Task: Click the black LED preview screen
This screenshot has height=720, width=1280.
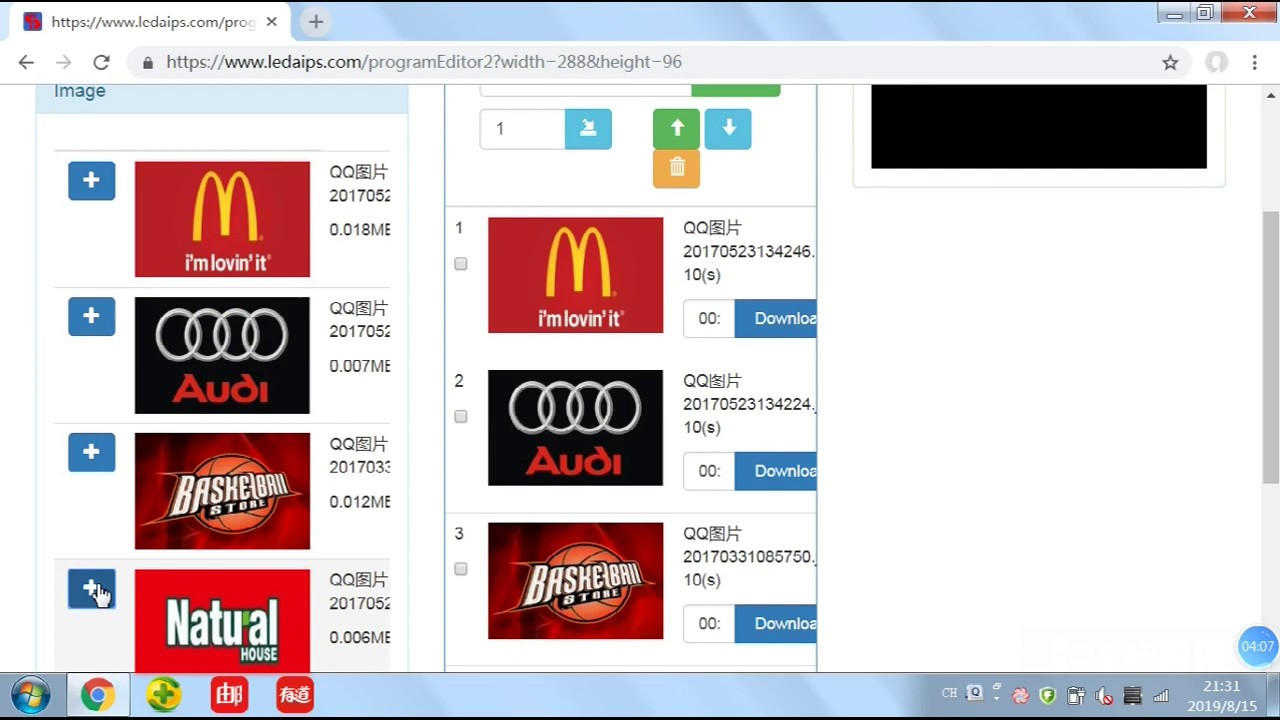Action: pyautogui.click(x=1039, y=126)
